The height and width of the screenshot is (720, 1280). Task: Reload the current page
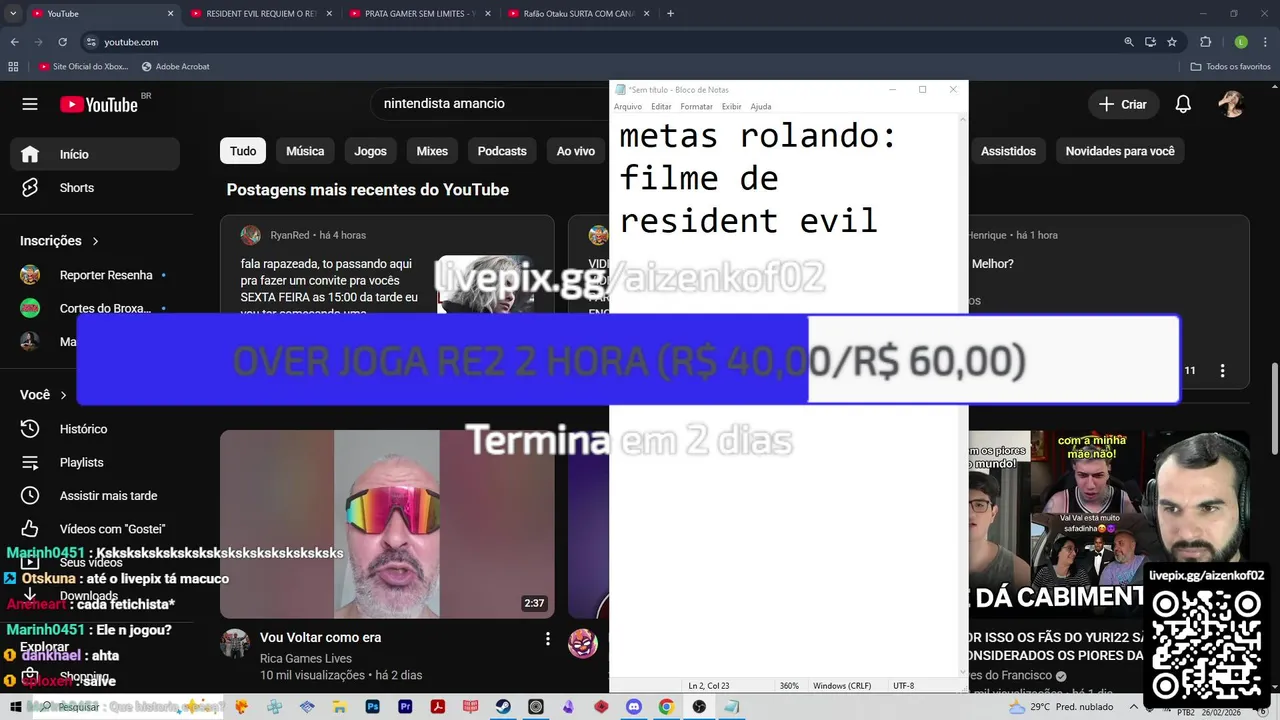62,42
